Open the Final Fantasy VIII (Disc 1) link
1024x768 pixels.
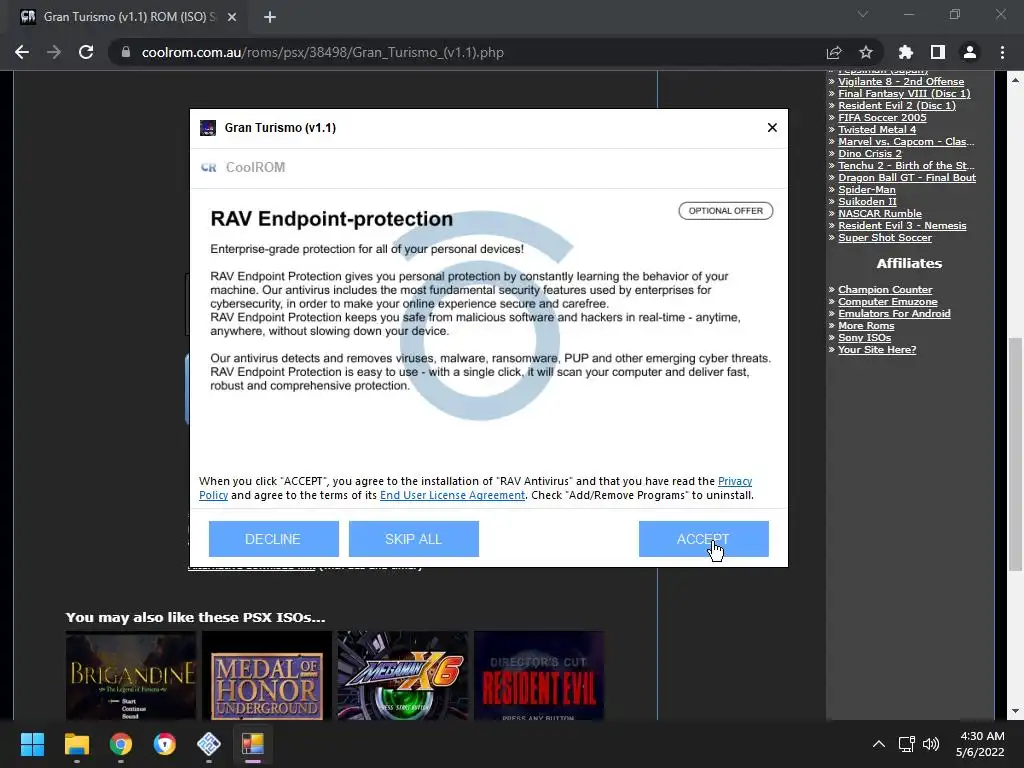(x=904, y=93)
